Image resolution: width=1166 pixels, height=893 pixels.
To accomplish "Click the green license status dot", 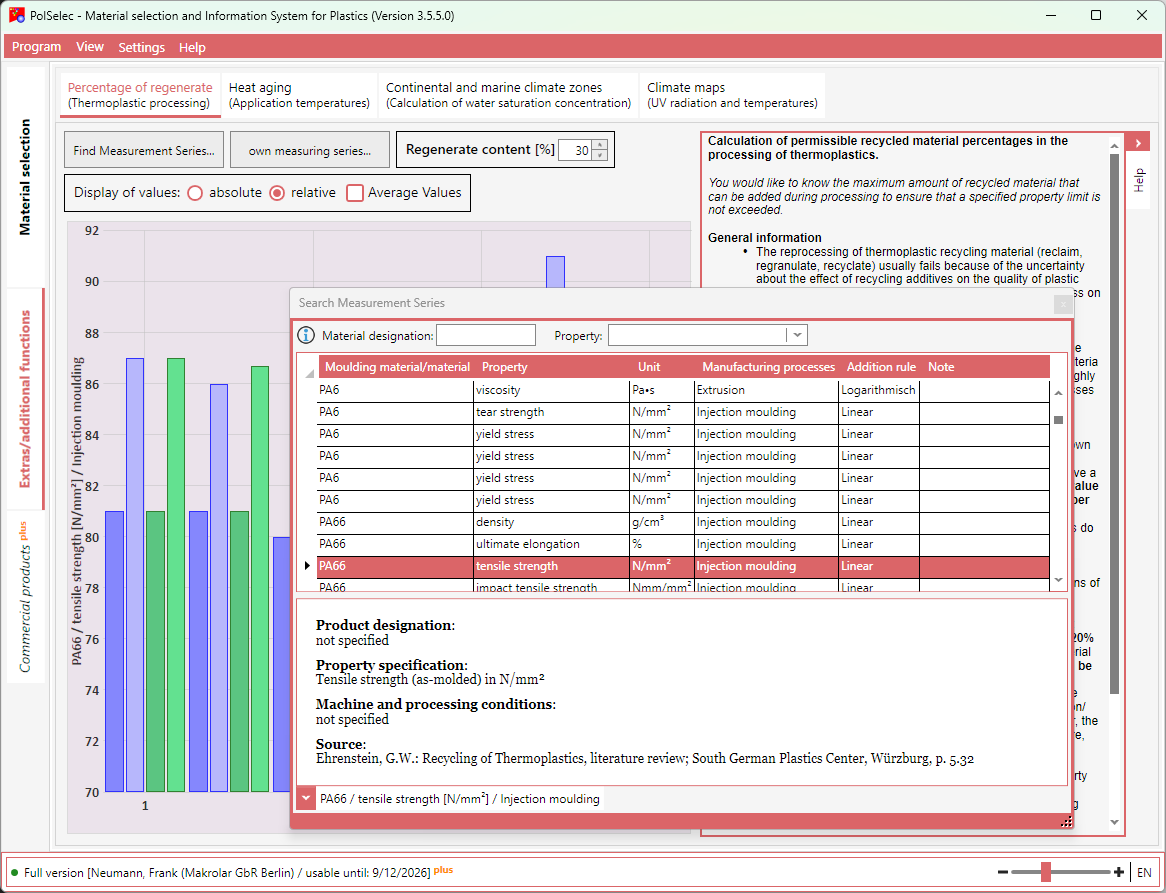I will pos(15,872).
